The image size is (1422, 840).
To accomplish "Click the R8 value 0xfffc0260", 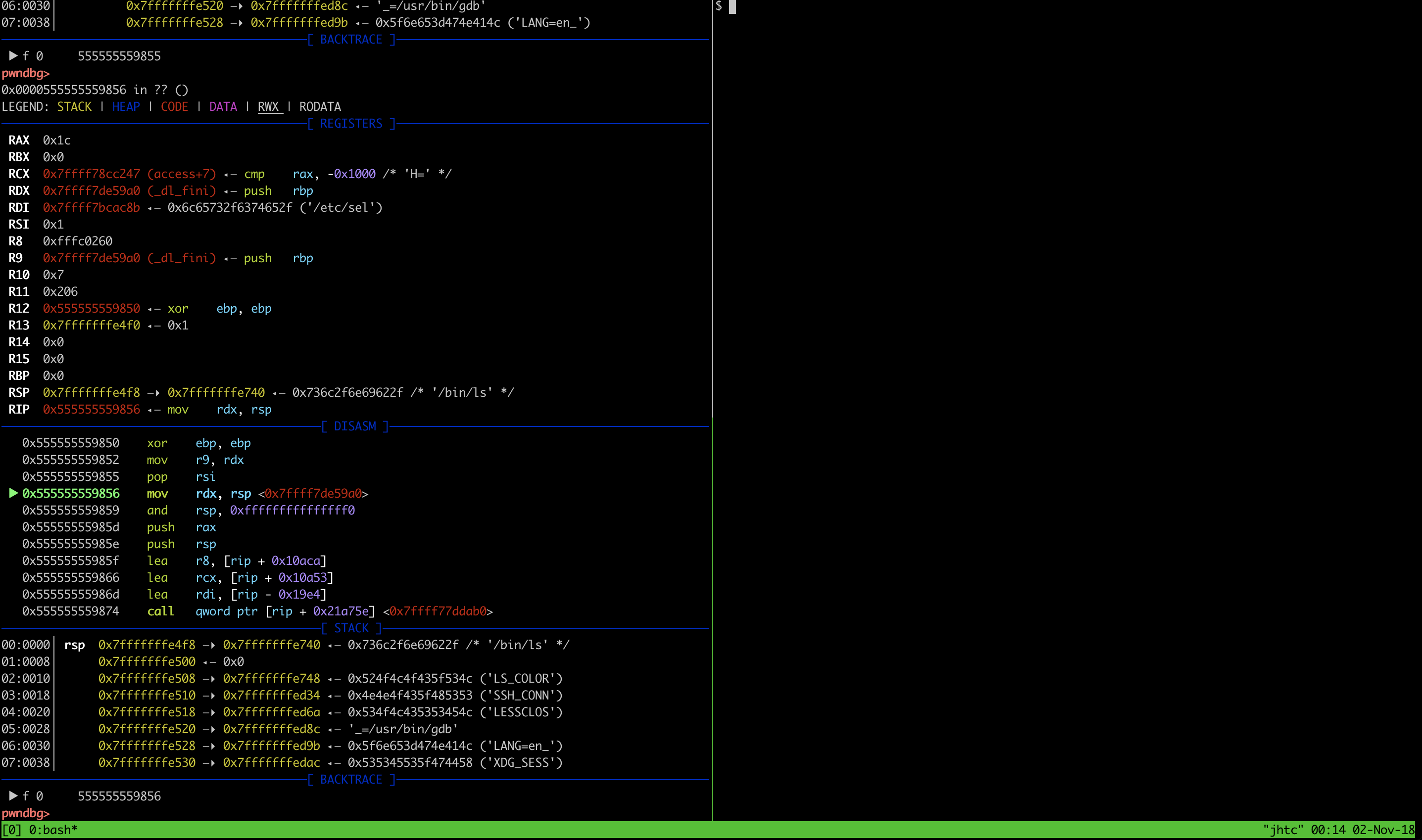I will tap(78, 241).
